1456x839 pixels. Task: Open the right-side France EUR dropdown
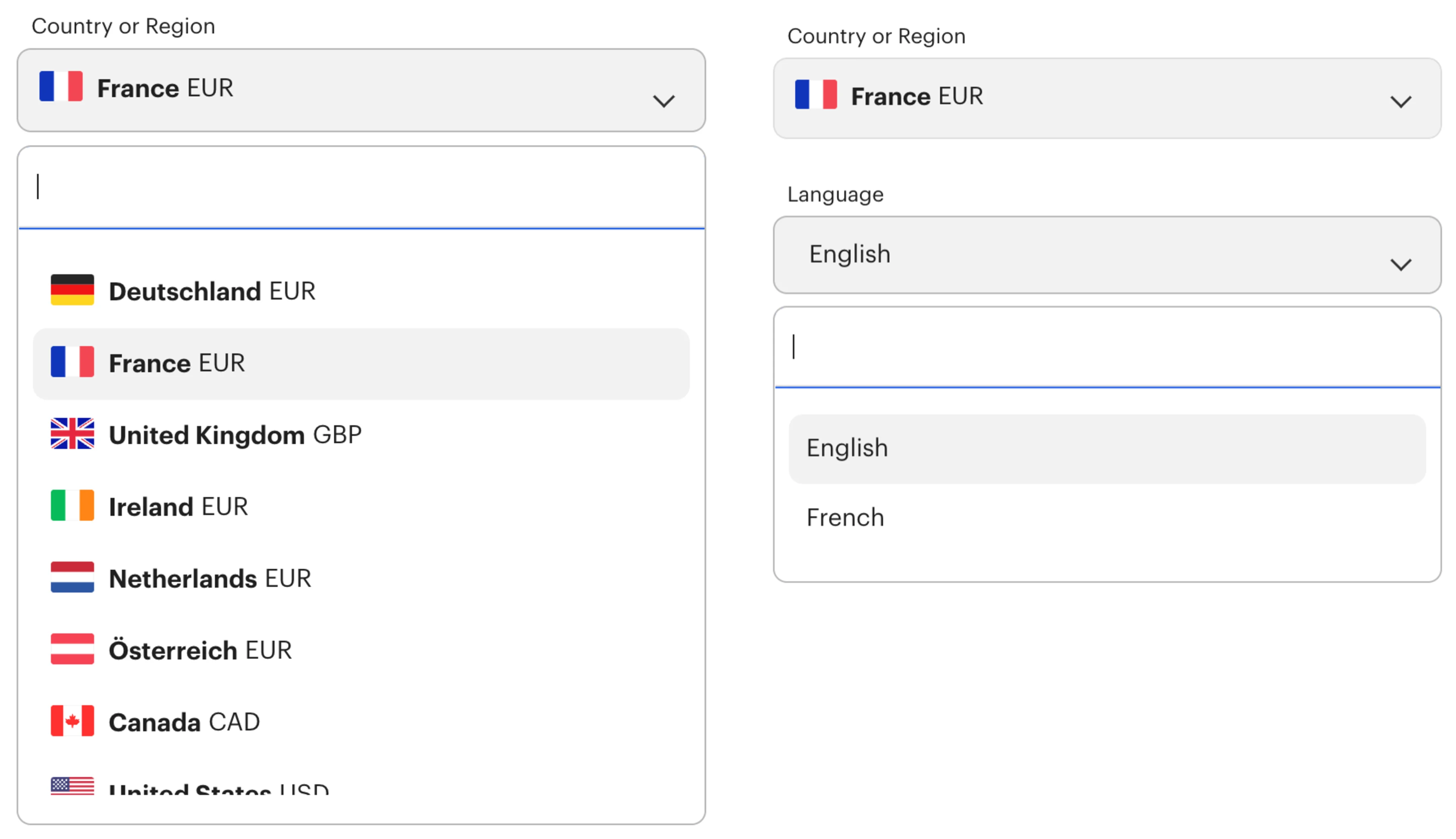click(1106, 98)
